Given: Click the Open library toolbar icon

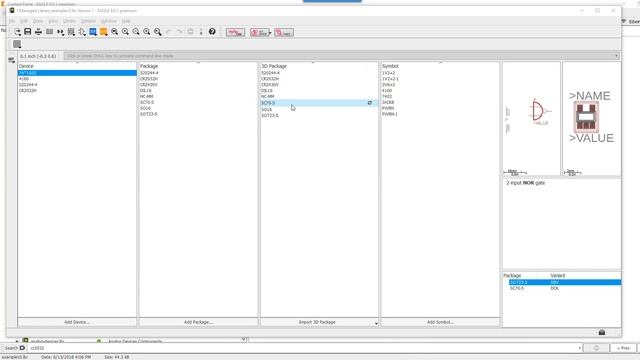Looking at the screenshot, I should 17,32.
